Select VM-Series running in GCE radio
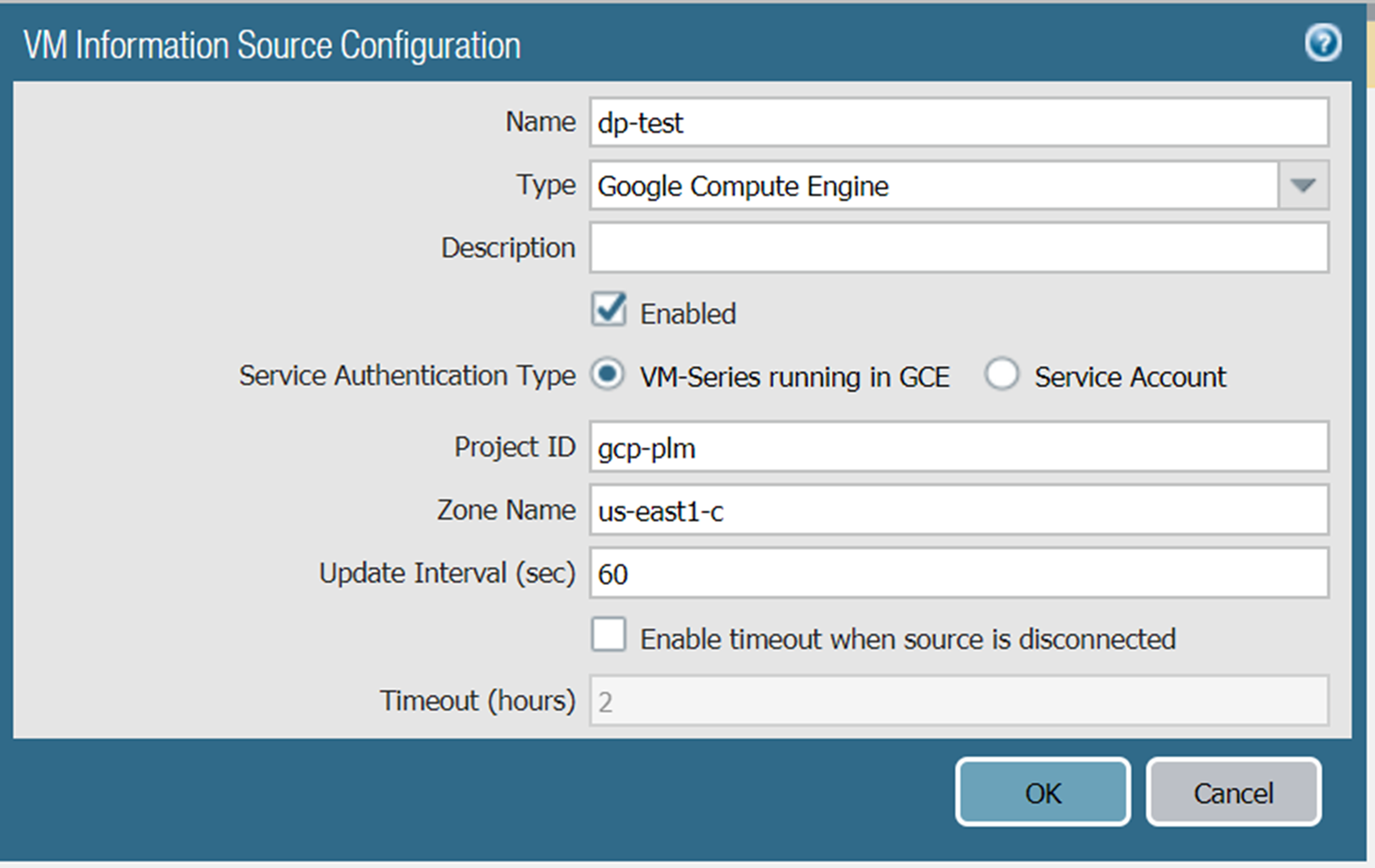The image size is (1375, 868). pos(606,376)
